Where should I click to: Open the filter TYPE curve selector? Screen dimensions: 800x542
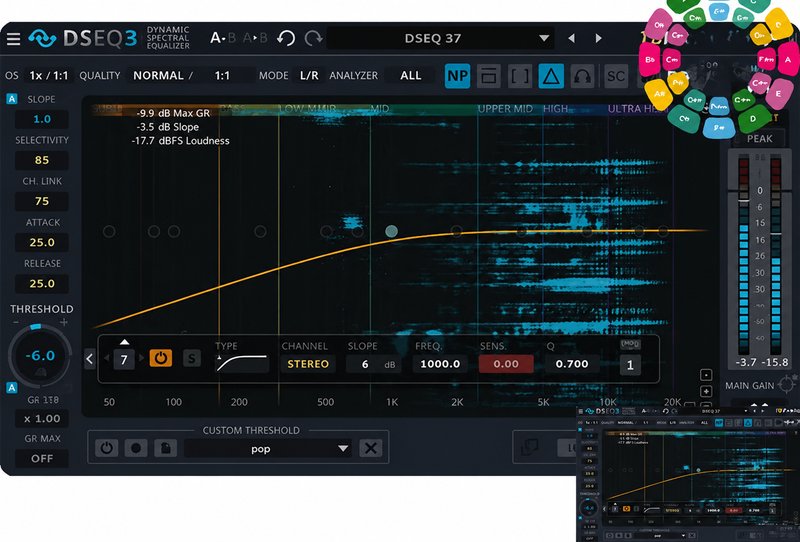[242, 363]
